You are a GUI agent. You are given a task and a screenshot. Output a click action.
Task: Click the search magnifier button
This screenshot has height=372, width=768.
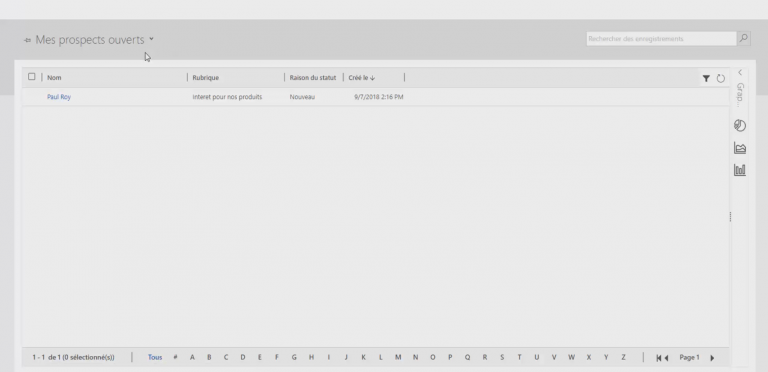[x=744, y=38]
